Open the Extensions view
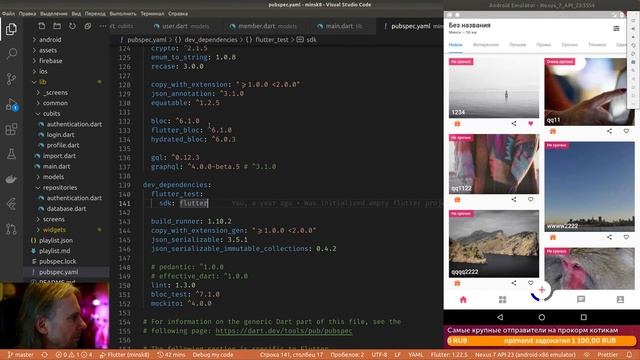640x360 pixels. pyautogui.click(x=11, y=129)
